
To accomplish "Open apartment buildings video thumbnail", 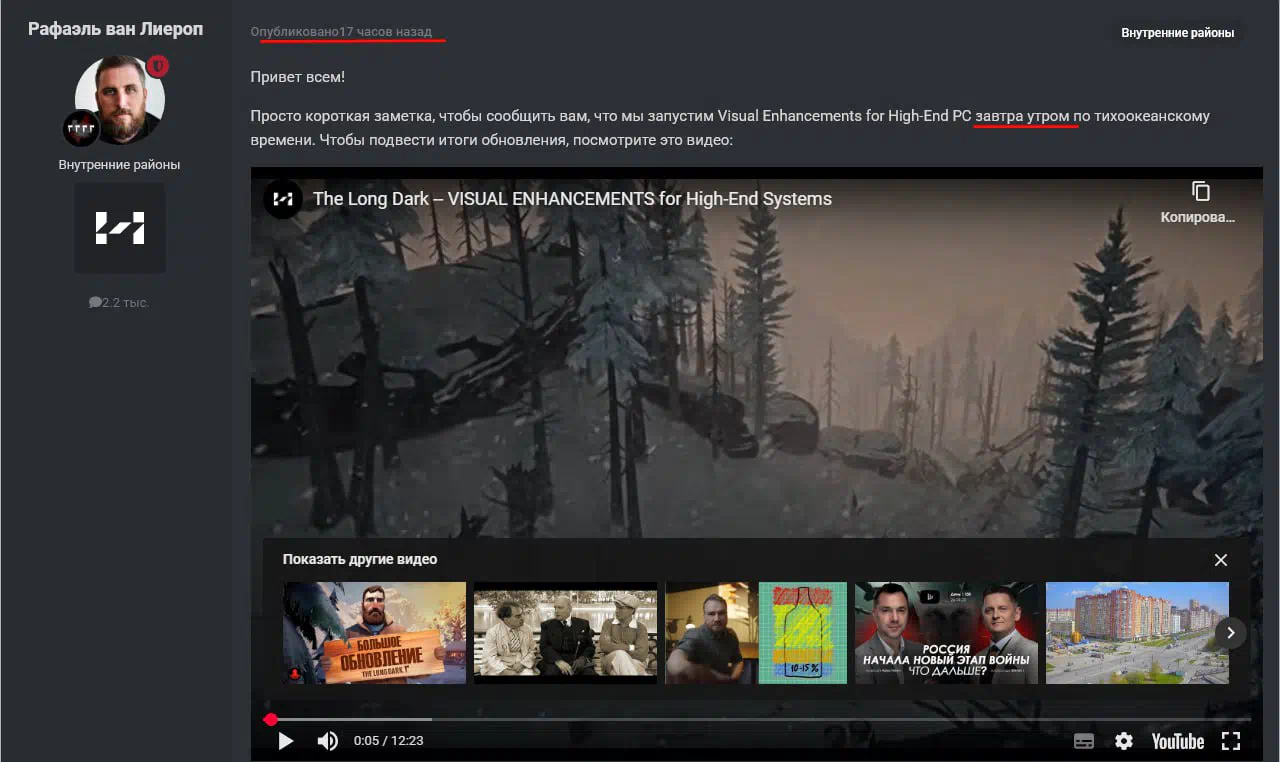I will tap(1137, 633).
